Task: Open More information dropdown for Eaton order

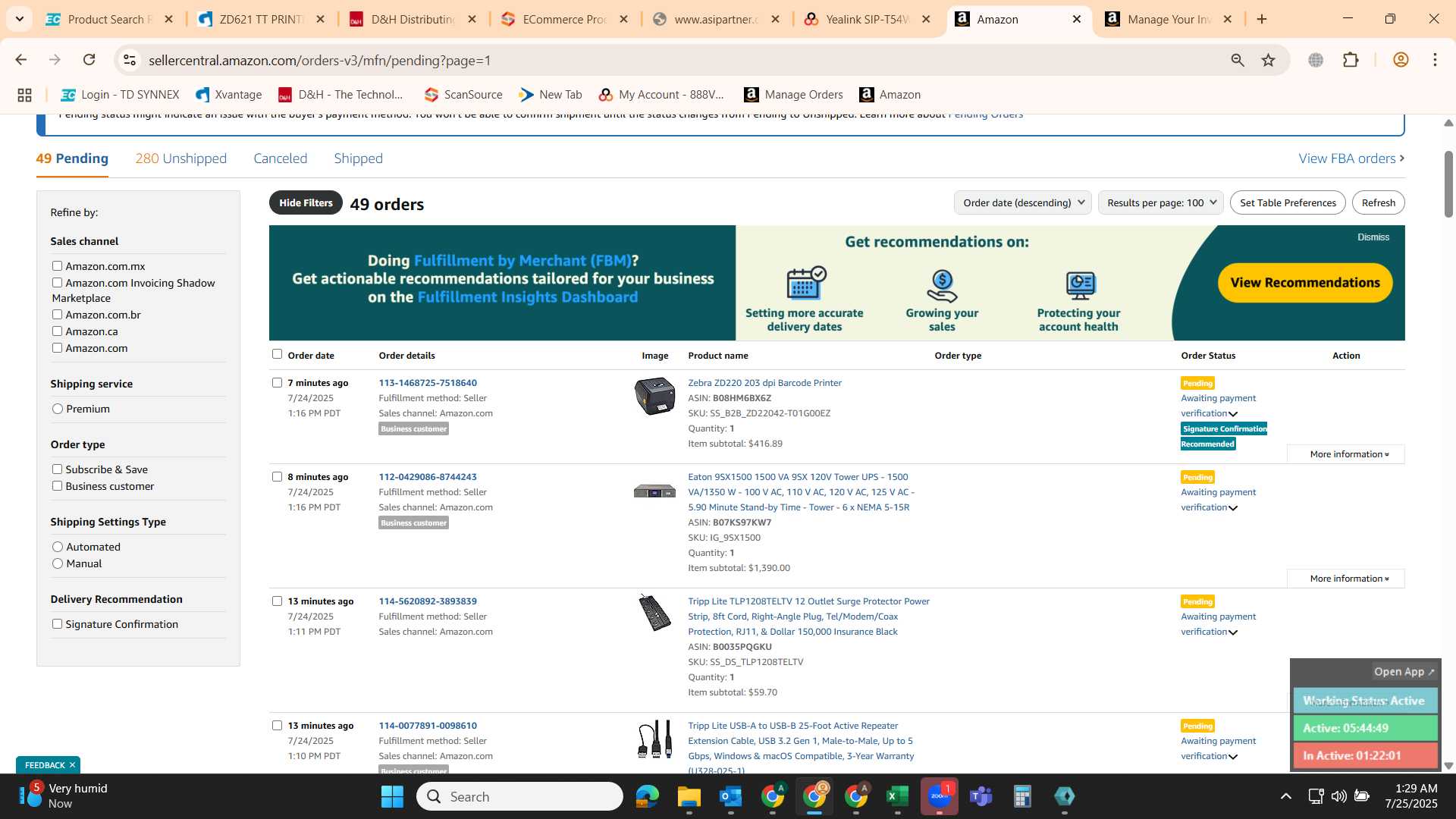Action: click(x=1346, y=579)
